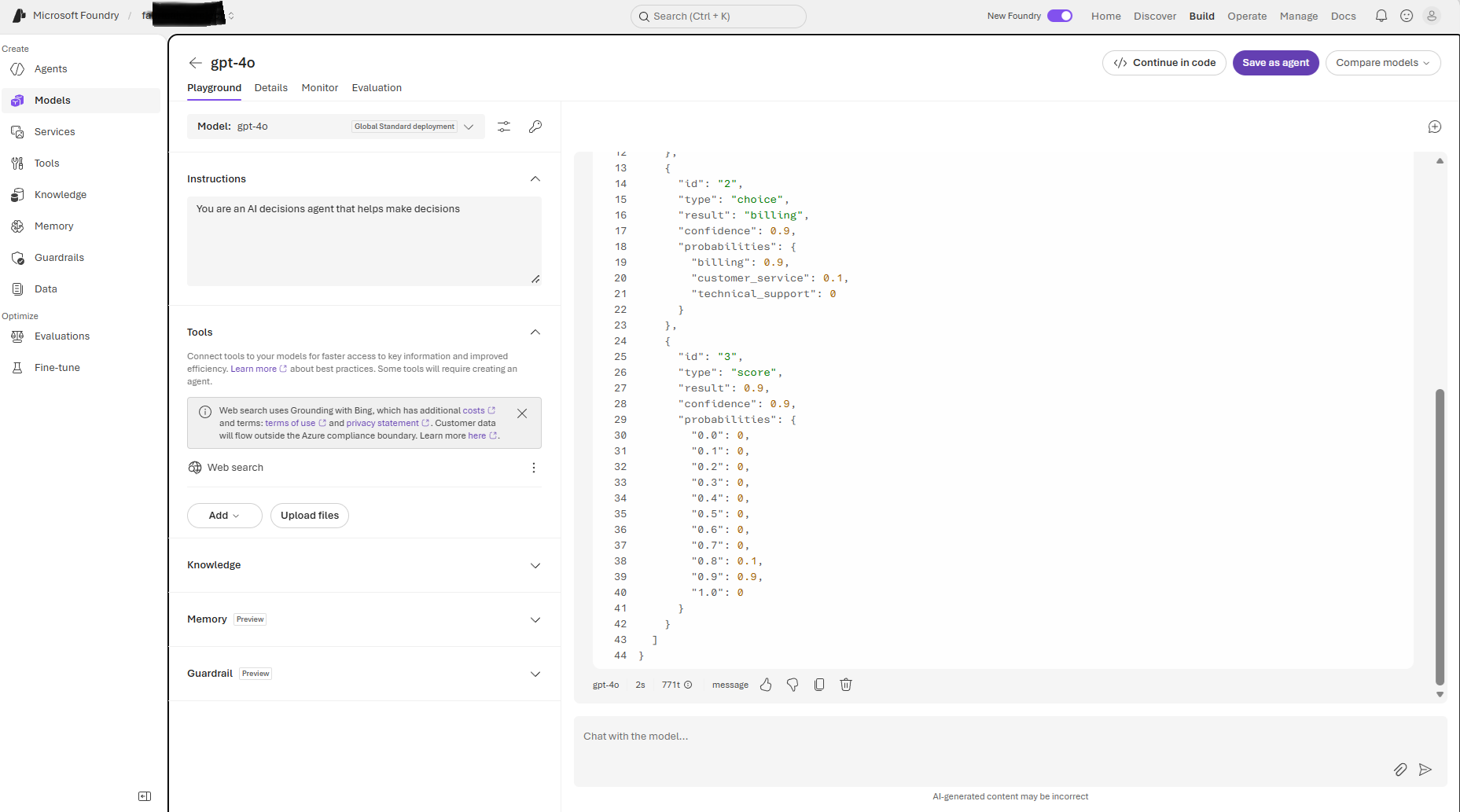Start a new chat with plus bubble icon
Viewport: 1460px width, 812px height.
pos(1435,127)
